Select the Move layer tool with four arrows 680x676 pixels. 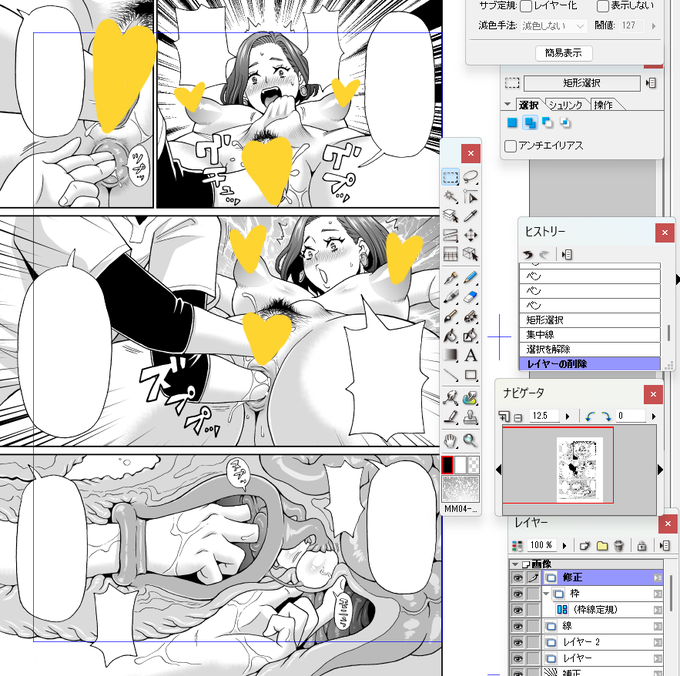[x=471, y=235]
